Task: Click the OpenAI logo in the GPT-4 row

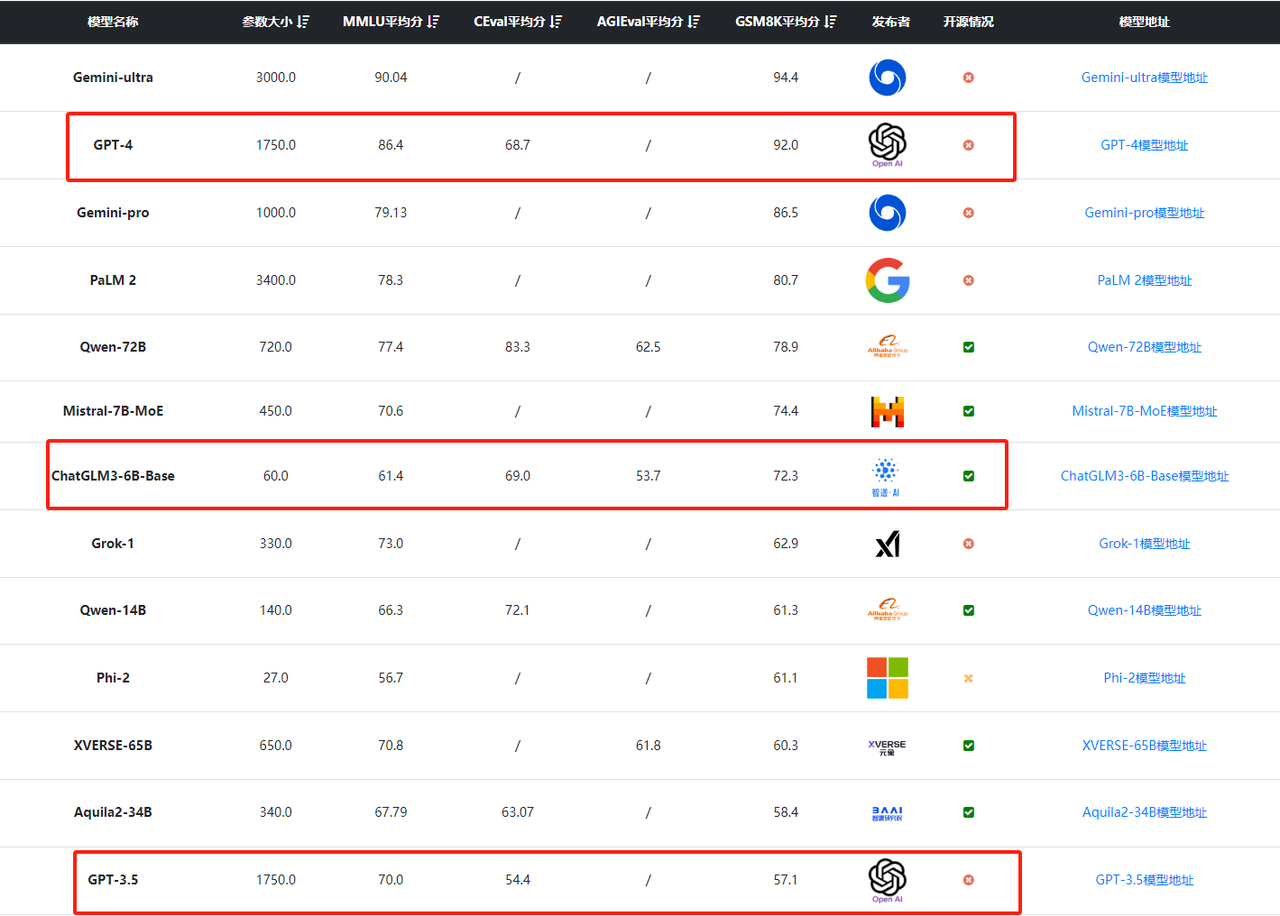Action: [x=887, y=145]
